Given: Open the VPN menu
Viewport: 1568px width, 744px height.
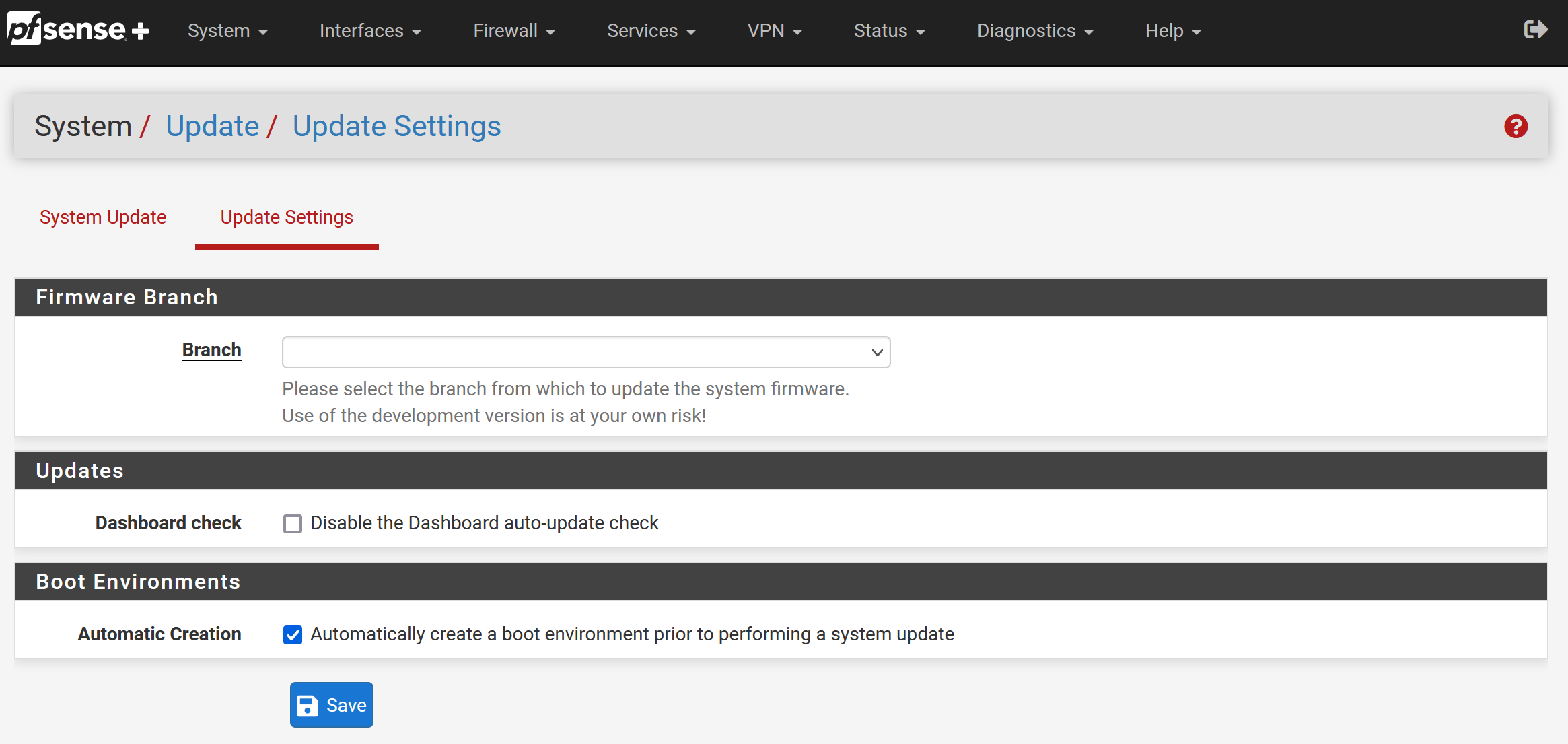Looking at the screenshot, I should tap(774, 31).
